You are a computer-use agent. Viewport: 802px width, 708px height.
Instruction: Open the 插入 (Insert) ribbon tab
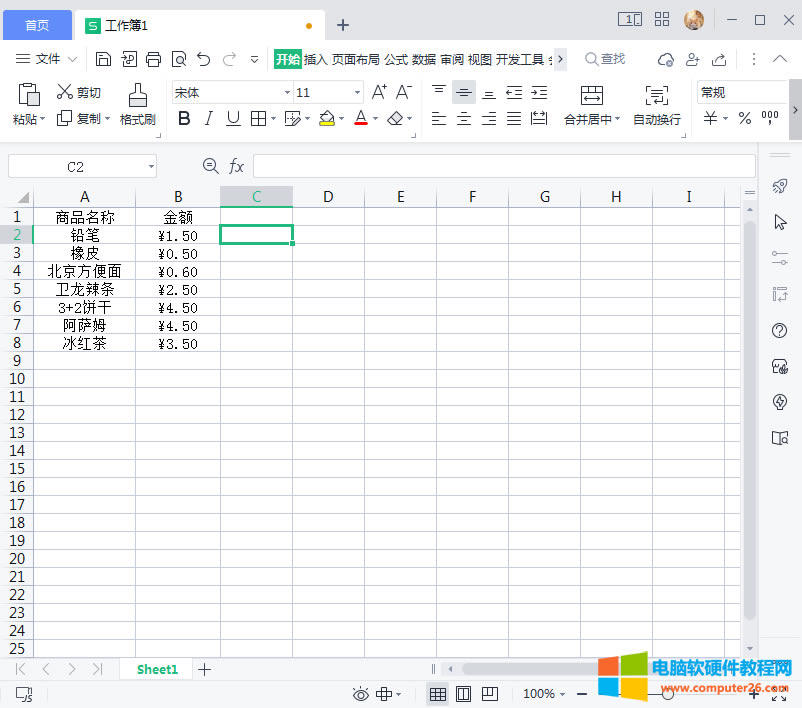pos(315,59)
